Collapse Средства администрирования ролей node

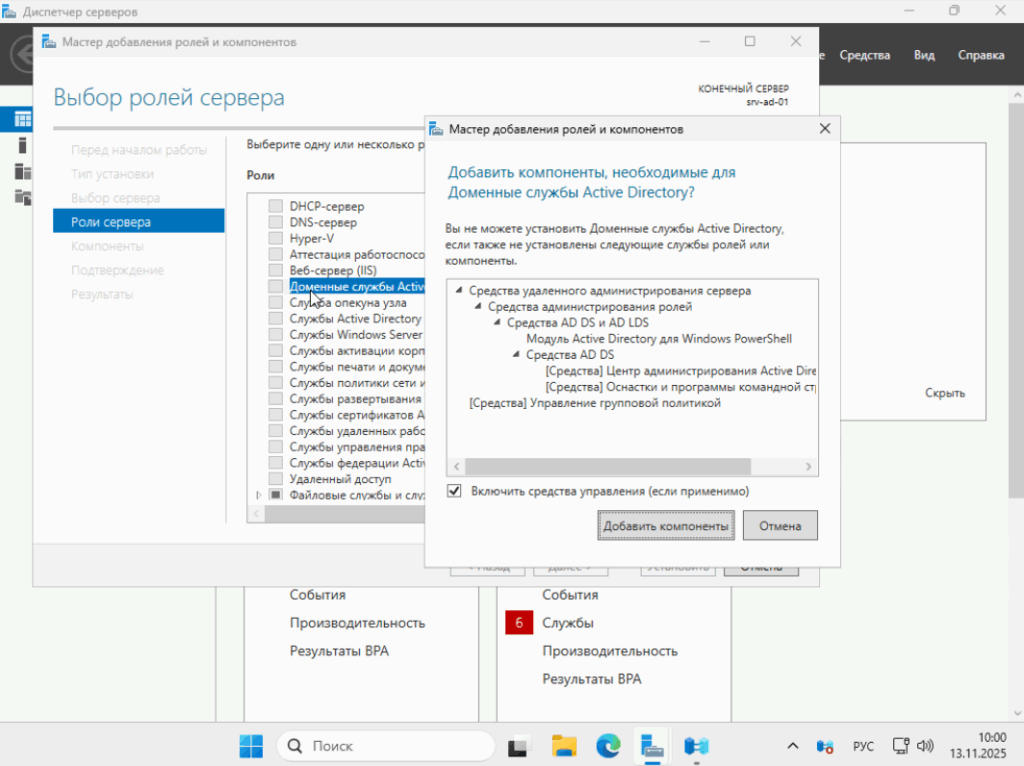(x=478, y=306)
